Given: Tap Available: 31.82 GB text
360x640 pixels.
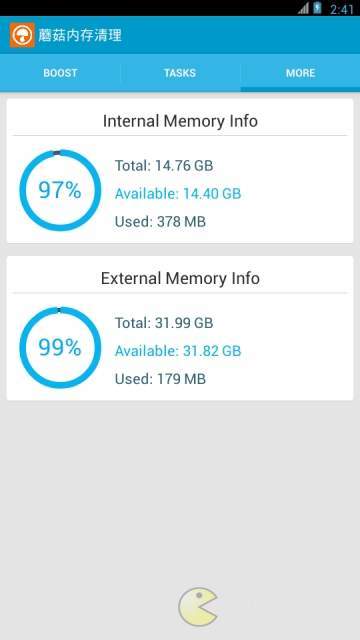Looking at the screenshot, I should click(x=178, y=351).
